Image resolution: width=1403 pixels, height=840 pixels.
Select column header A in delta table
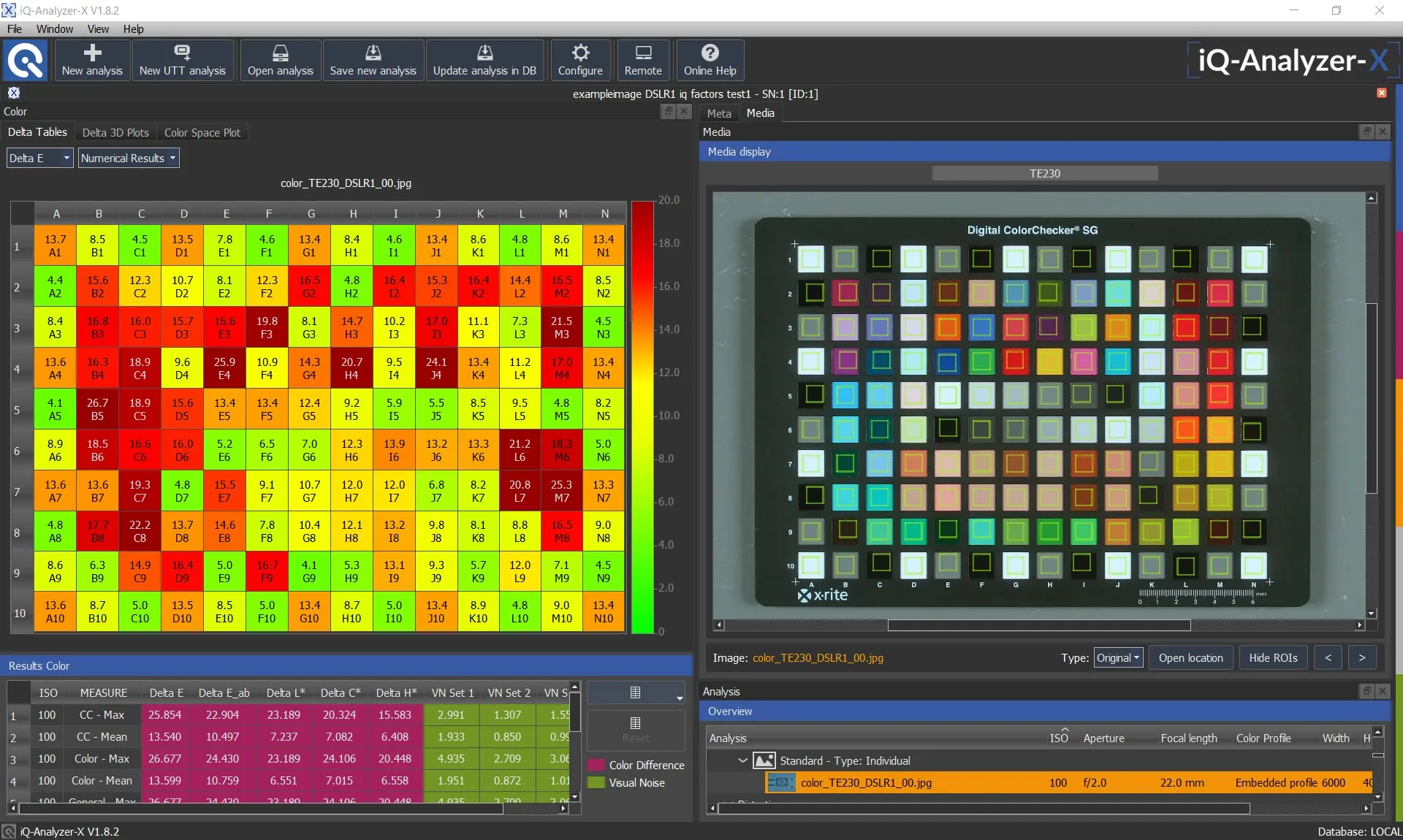56,213
